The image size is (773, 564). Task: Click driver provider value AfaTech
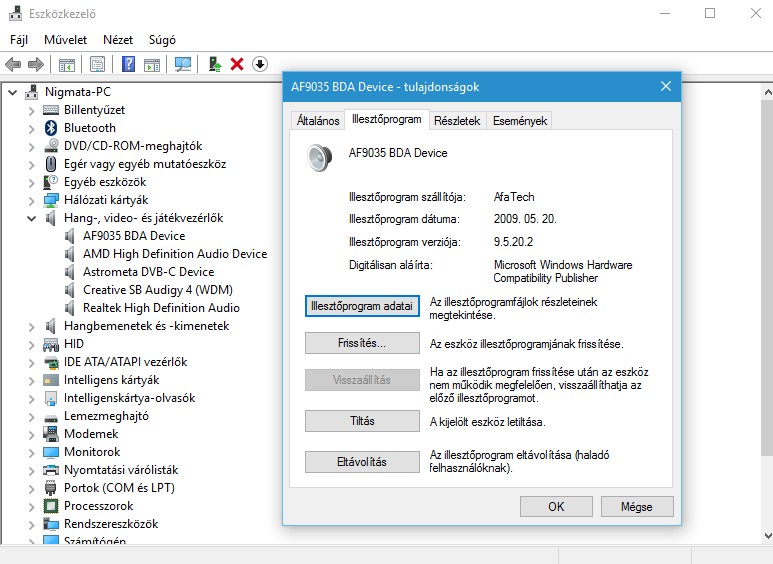(514, 197)
